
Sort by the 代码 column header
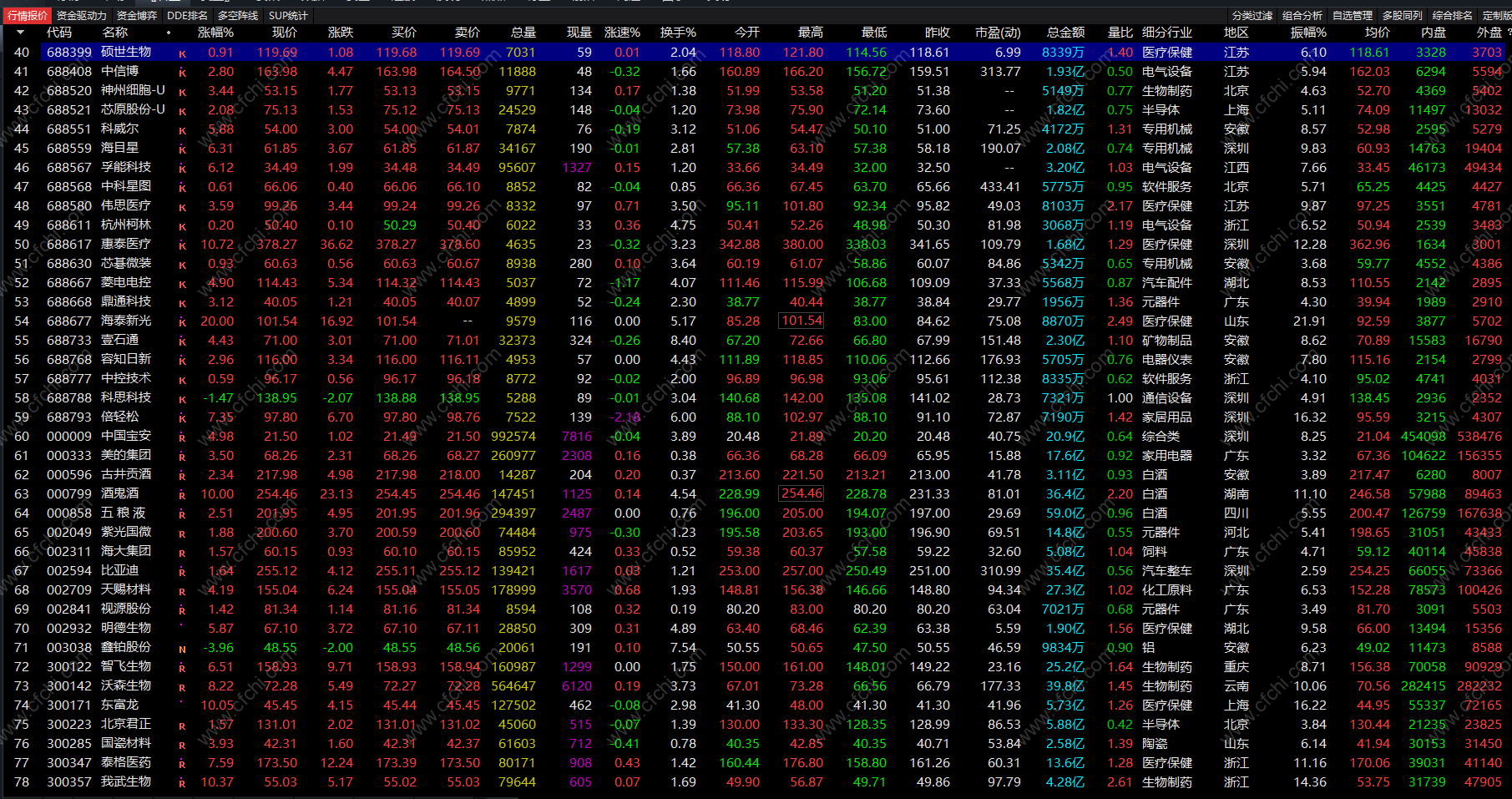point(59,33)
